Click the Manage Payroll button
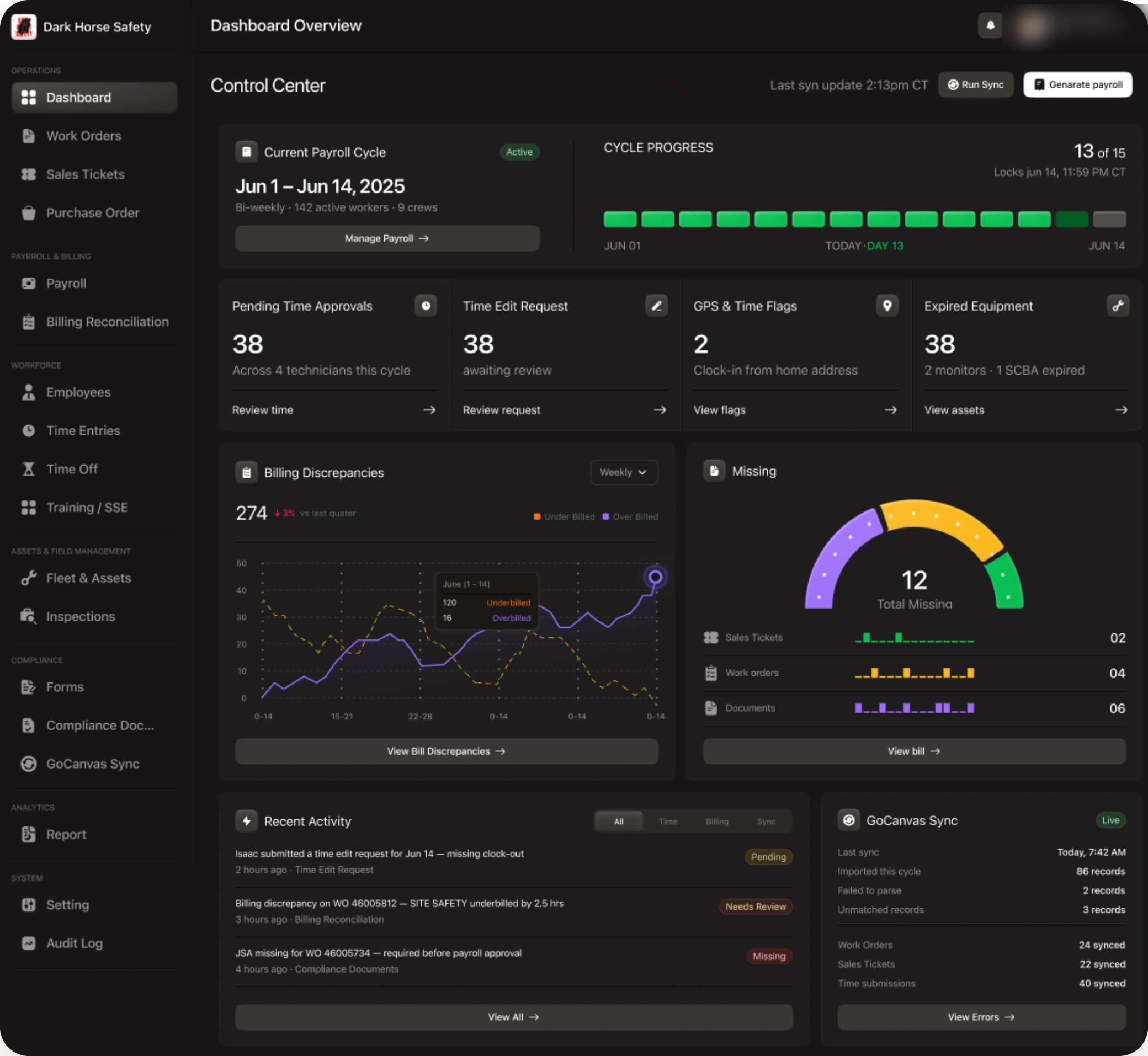 [387, 238]
